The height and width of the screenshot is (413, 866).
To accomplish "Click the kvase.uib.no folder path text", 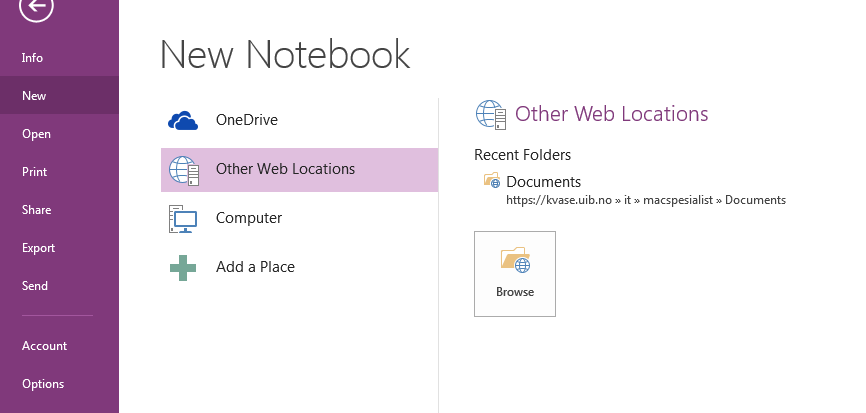I will [x=645, y=200].
